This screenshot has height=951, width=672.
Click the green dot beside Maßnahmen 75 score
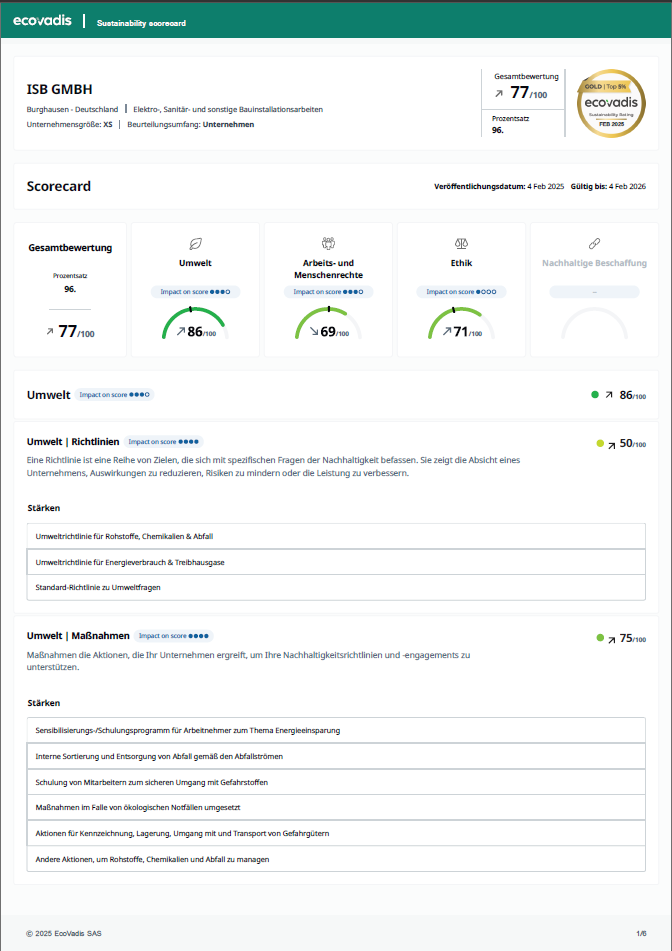coord(600,637)
